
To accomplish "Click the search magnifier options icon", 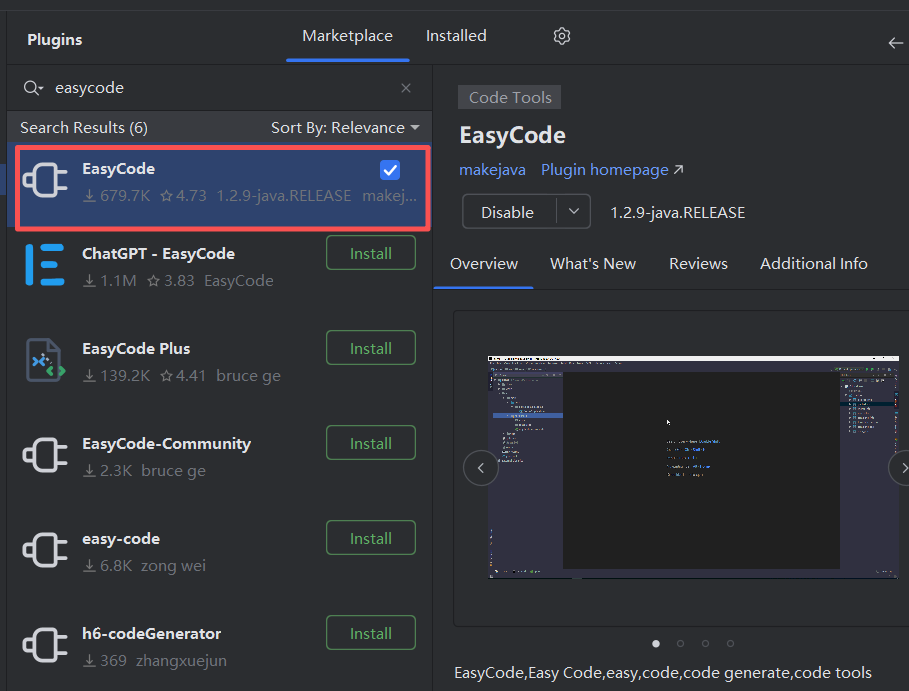I will tap(33, 88).
